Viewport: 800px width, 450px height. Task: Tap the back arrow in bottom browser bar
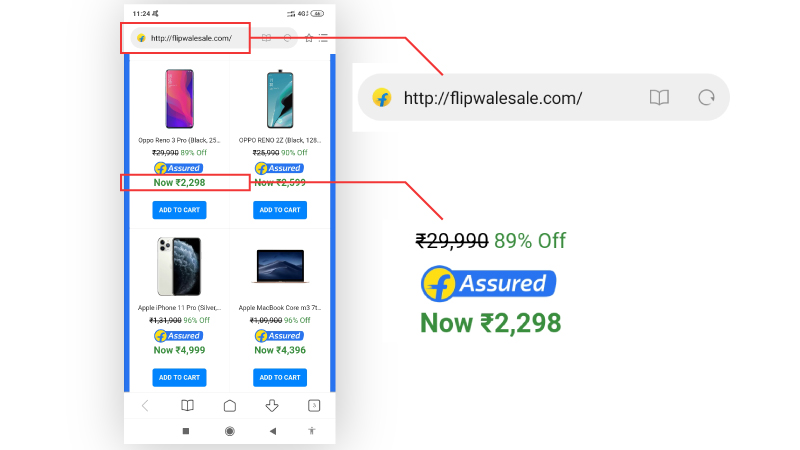(x=145, y=406)
